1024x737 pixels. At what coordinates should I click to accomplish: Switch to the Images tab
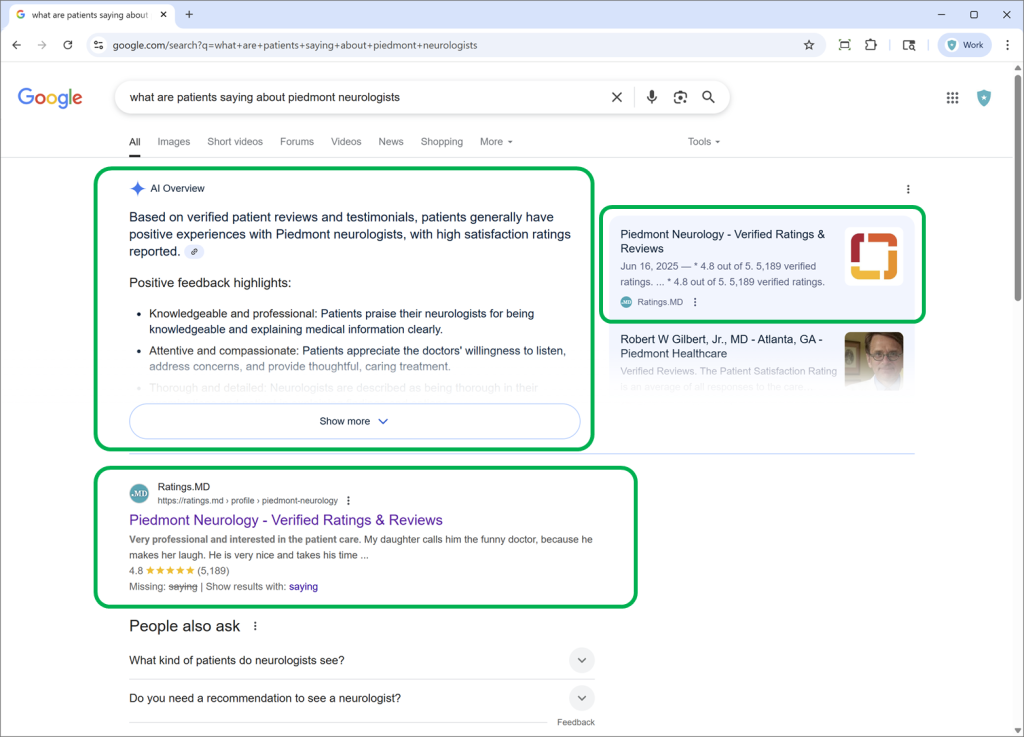(x=174, y=142)
